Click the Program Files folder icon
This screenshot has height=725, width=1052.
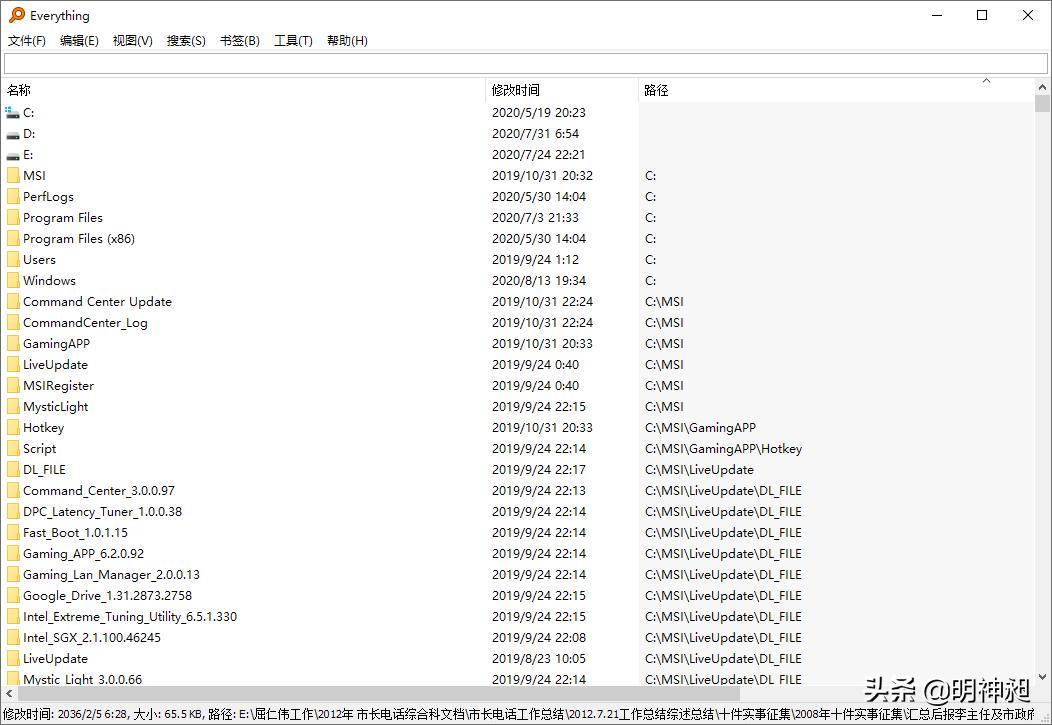point(13,218)
